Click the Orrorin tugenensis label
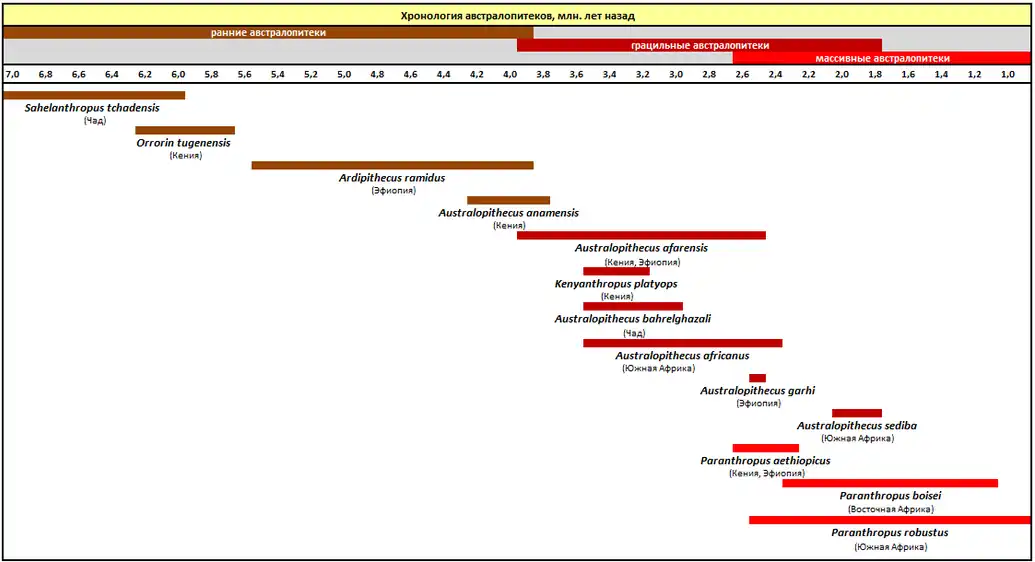The image size is (1035, 562). tap(183, 143)
